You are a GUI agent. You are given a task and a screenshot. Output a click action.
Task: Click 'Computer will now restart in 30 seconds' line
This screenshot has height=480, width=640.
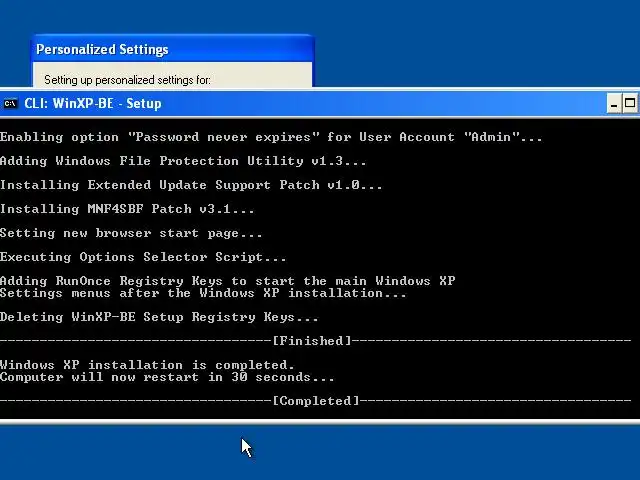pyautogui.click(x=167, y=377)
